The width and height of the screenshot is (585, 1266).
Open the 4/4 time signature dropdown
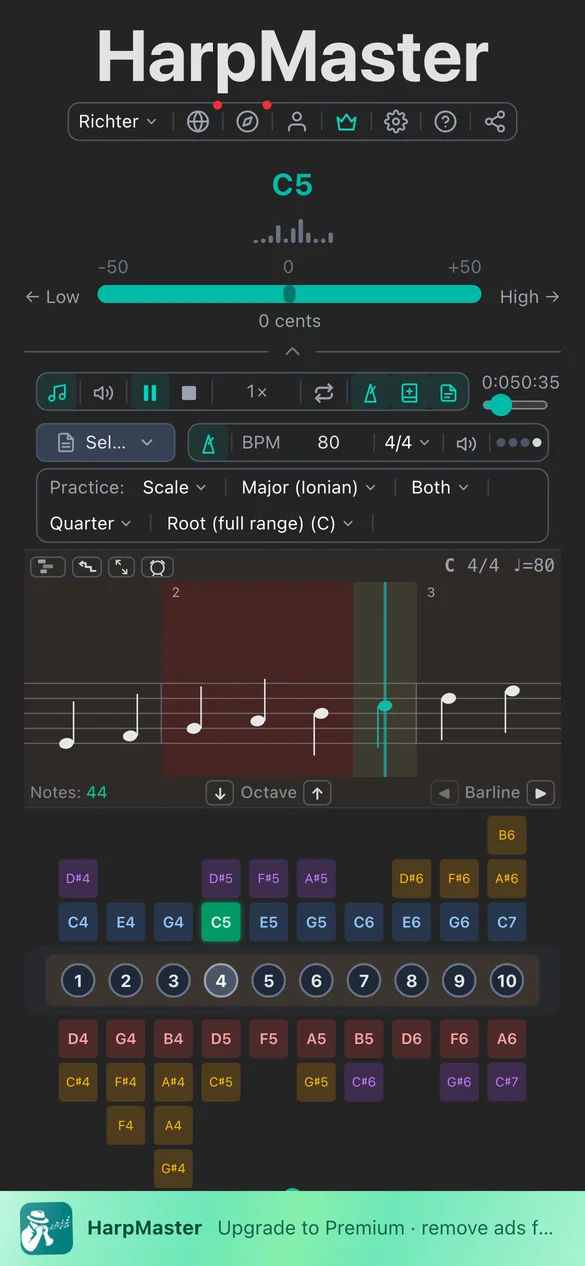407,443
